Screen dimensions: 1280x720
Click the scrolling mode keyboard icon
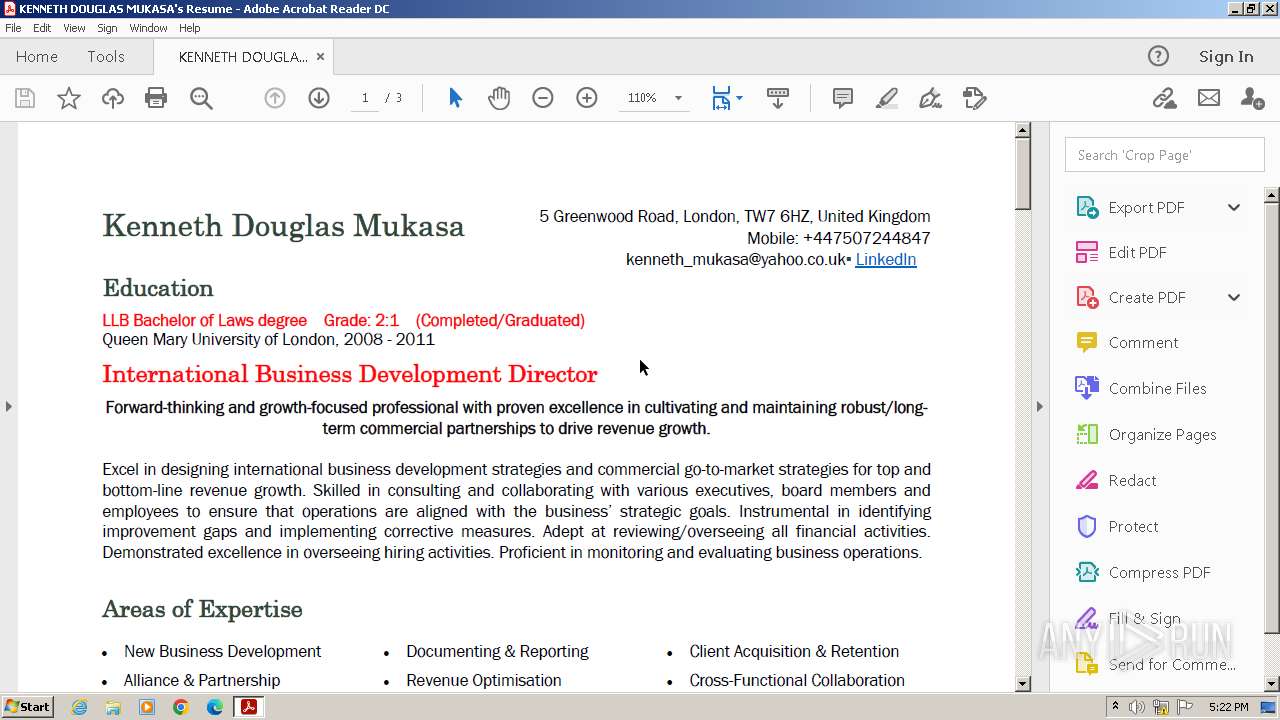pos(778,98)
